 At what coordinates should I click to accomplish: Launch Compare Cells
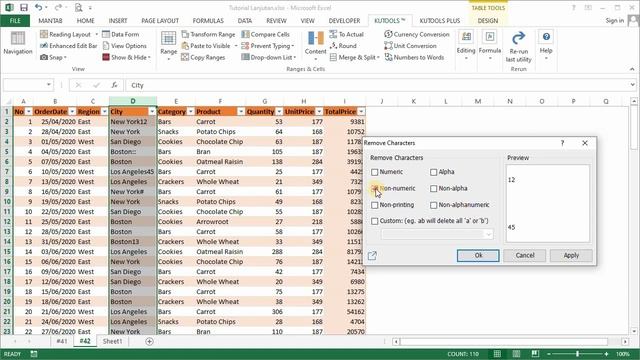(x=265, y=34)
